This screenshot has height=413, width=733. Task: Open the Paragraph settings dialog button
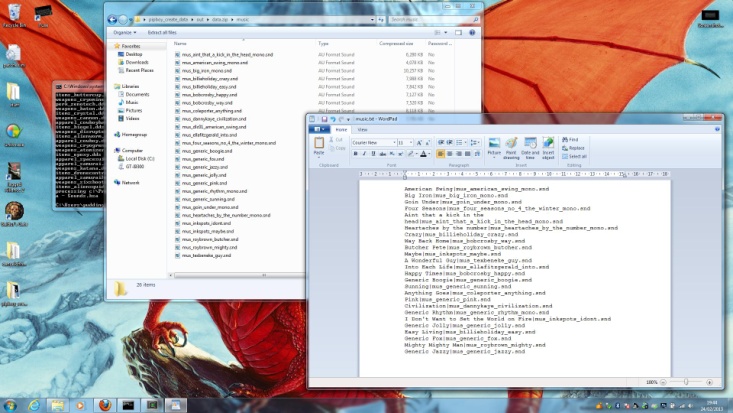click(477, 154)
